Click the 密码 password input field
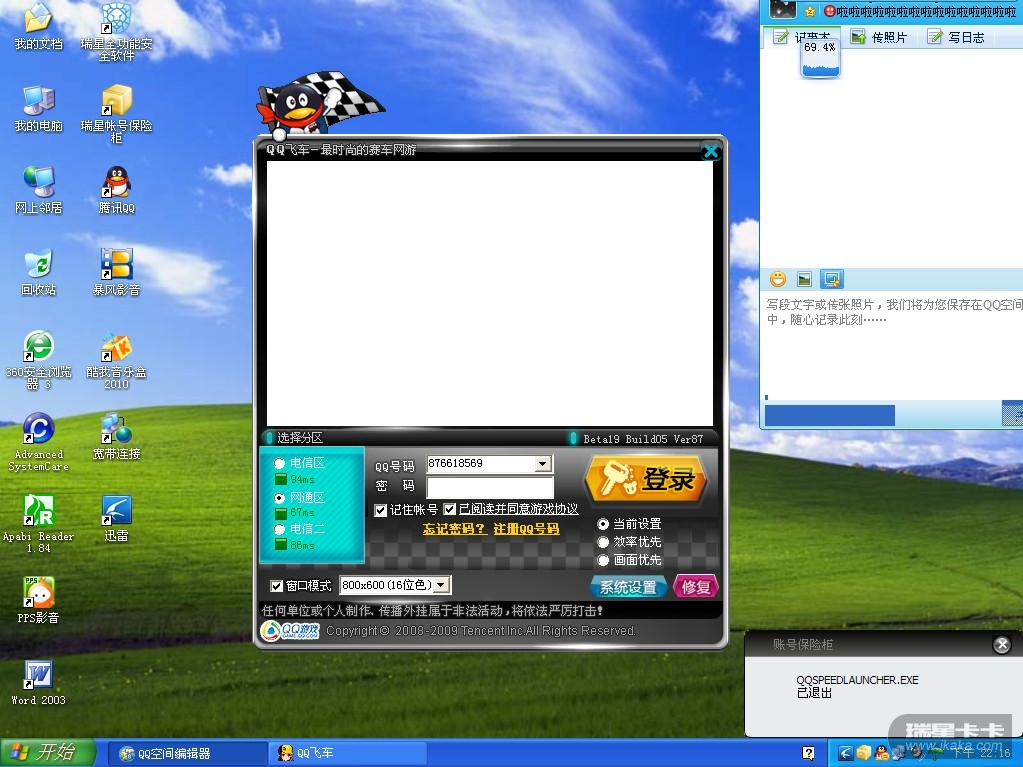This screenshot has width=1023, height=767. pyautogui.click(x=489, y=488)
